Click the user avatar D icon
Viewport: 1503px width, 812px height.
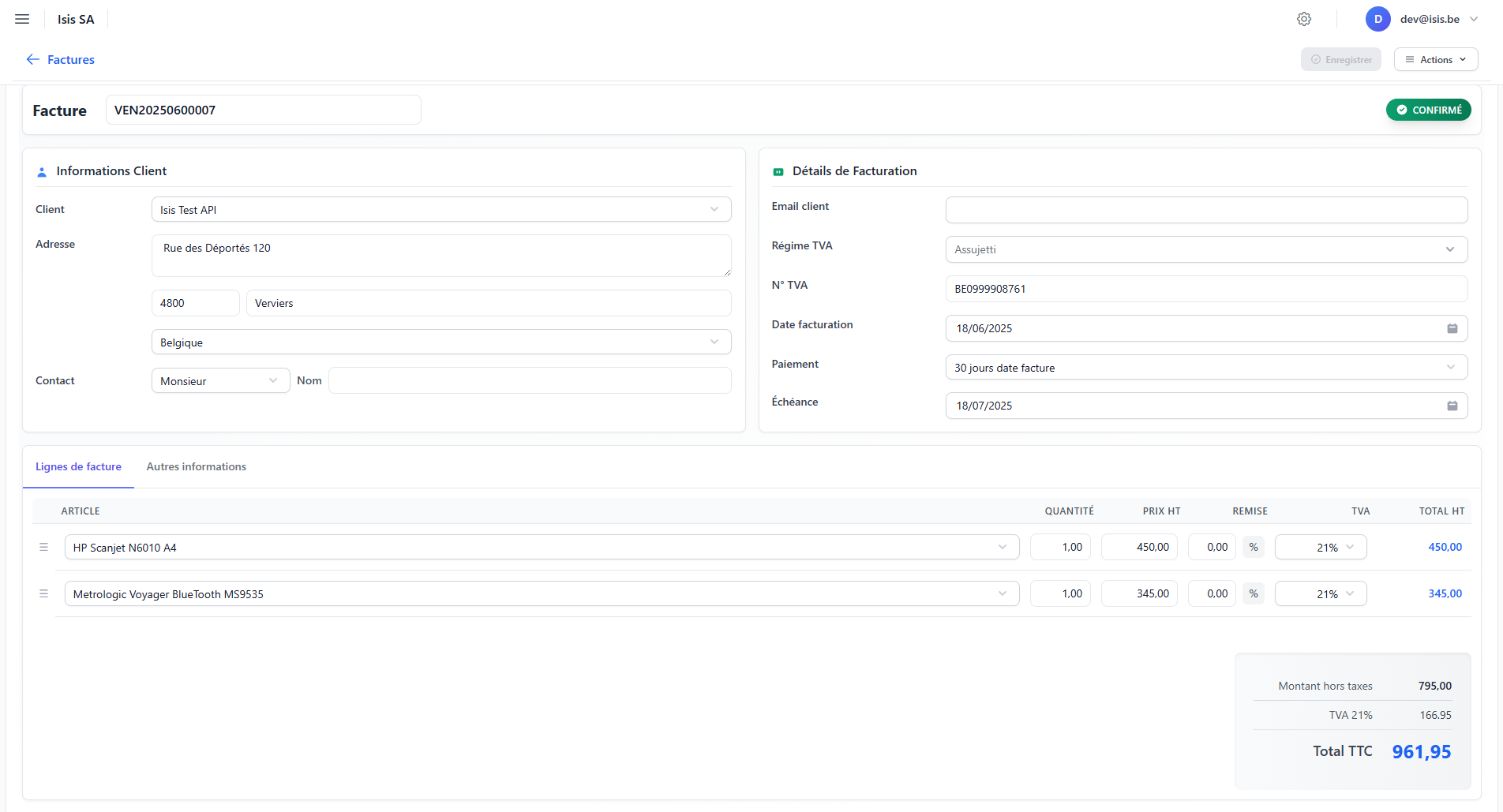[1377, 19]
